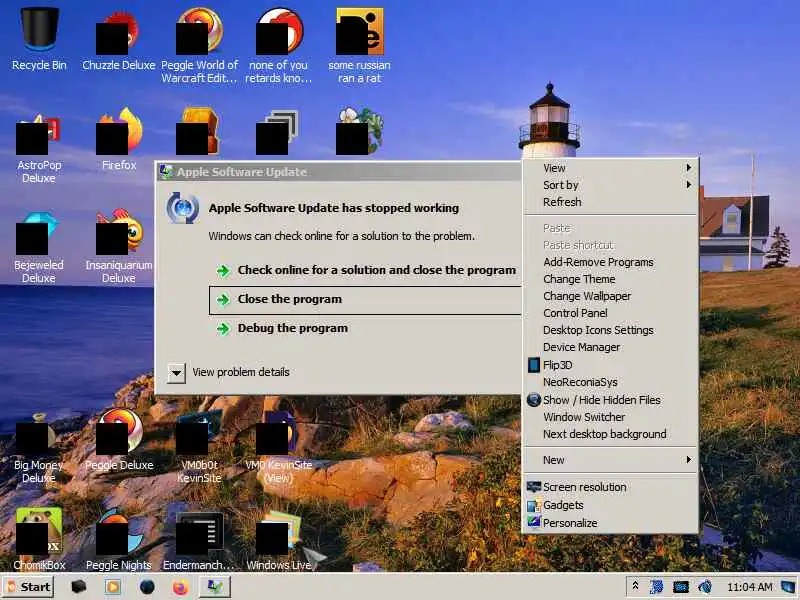Toggle Show / Hide Hidden Files

(610, 400)
